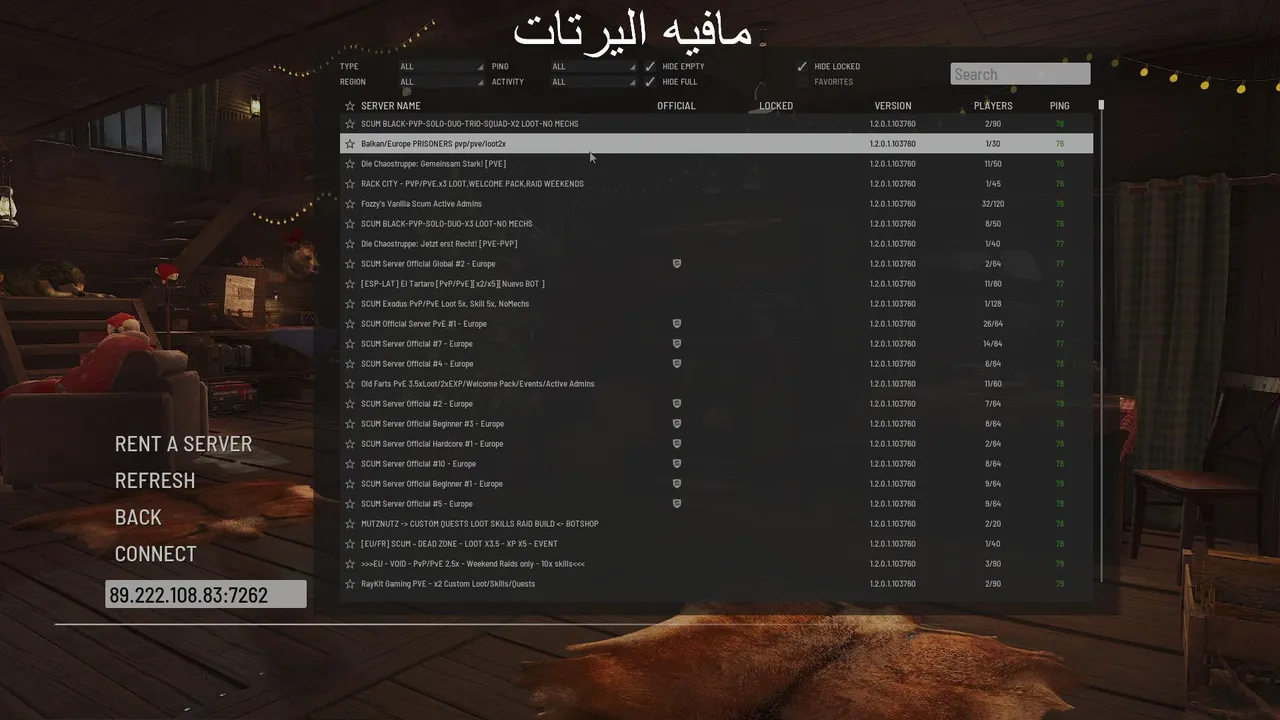Toggle the Hide Full checkbox

(651, 82)
